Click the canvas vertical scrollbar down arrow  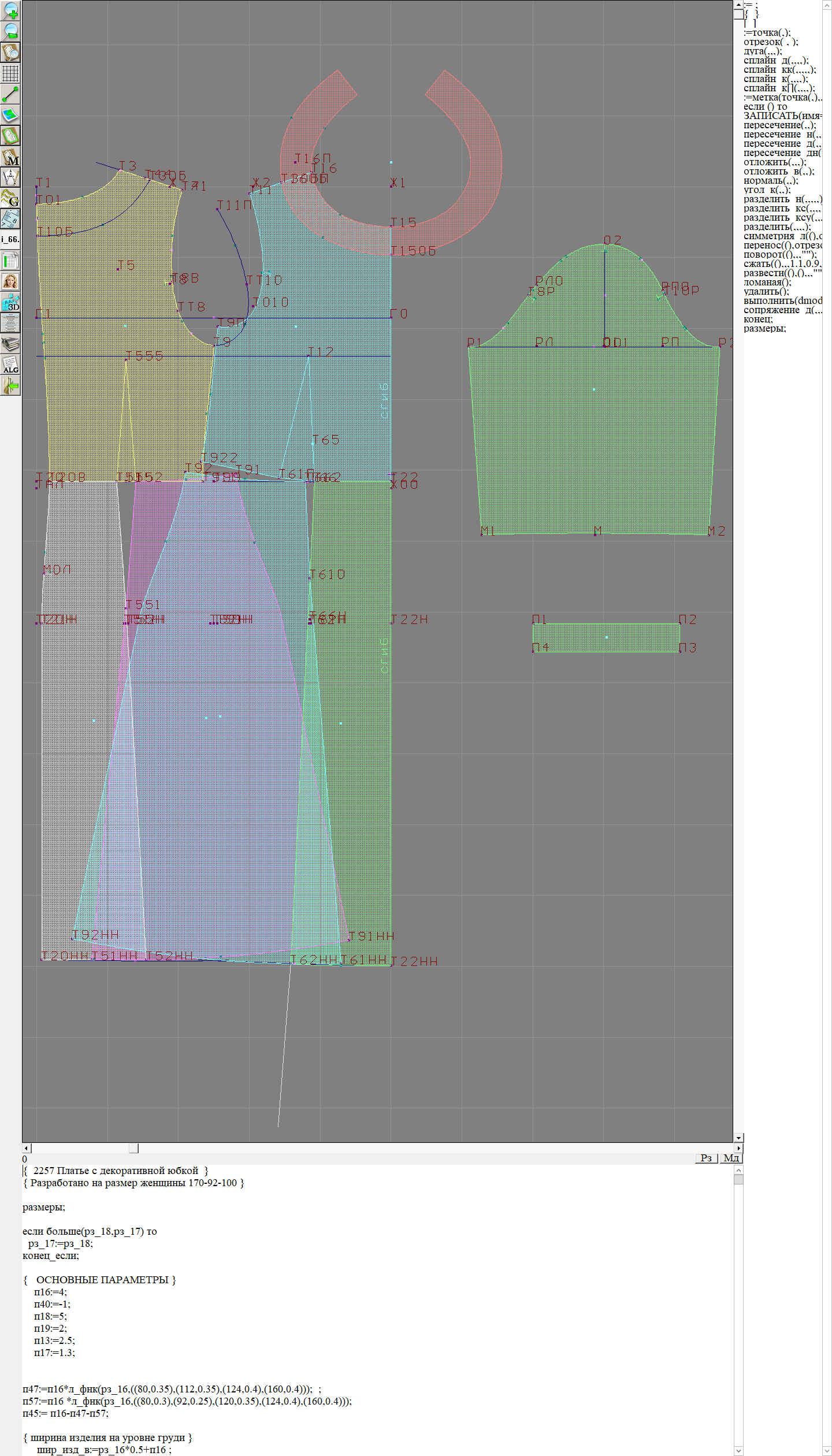pyautogui.click(x=738, y=1138)
